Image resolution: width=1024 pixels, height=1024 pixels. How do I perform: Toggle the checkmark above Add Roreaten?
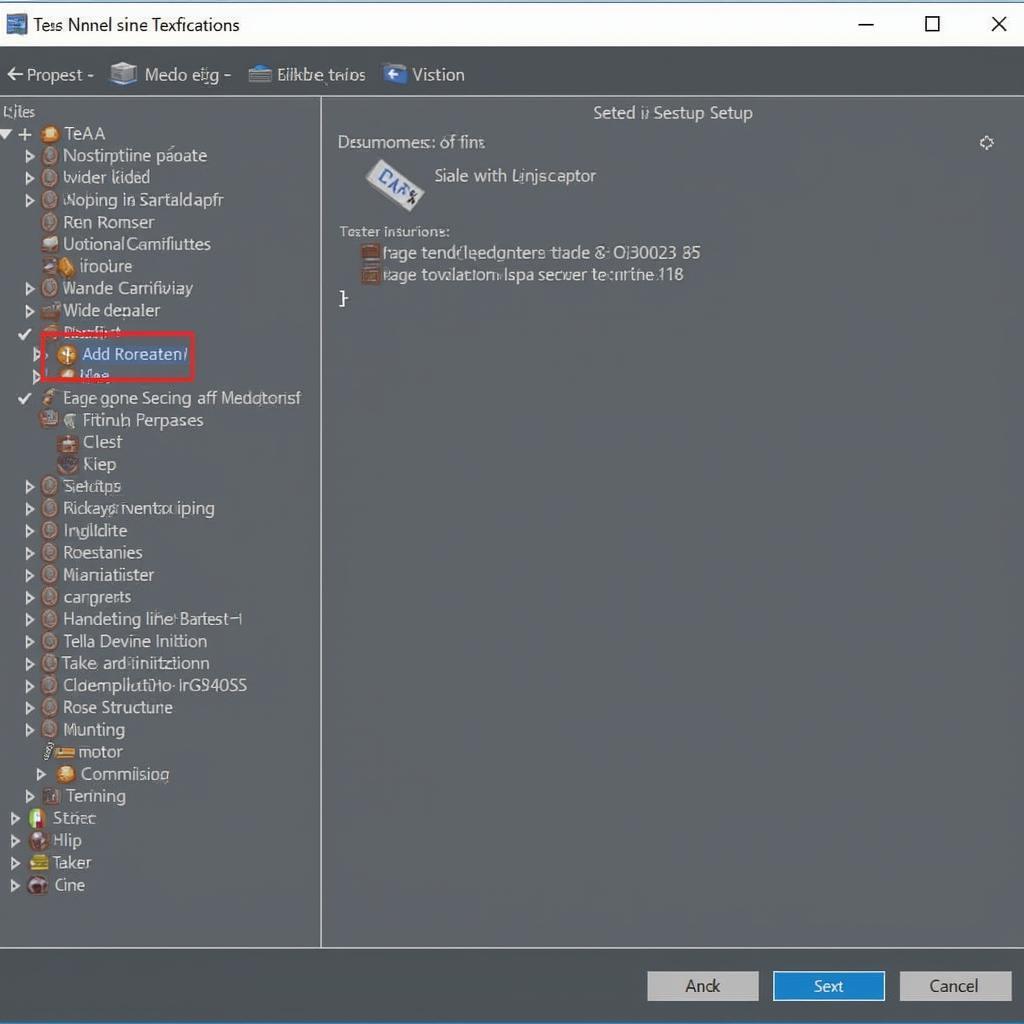pyautogui.click(x=25, y=334)
